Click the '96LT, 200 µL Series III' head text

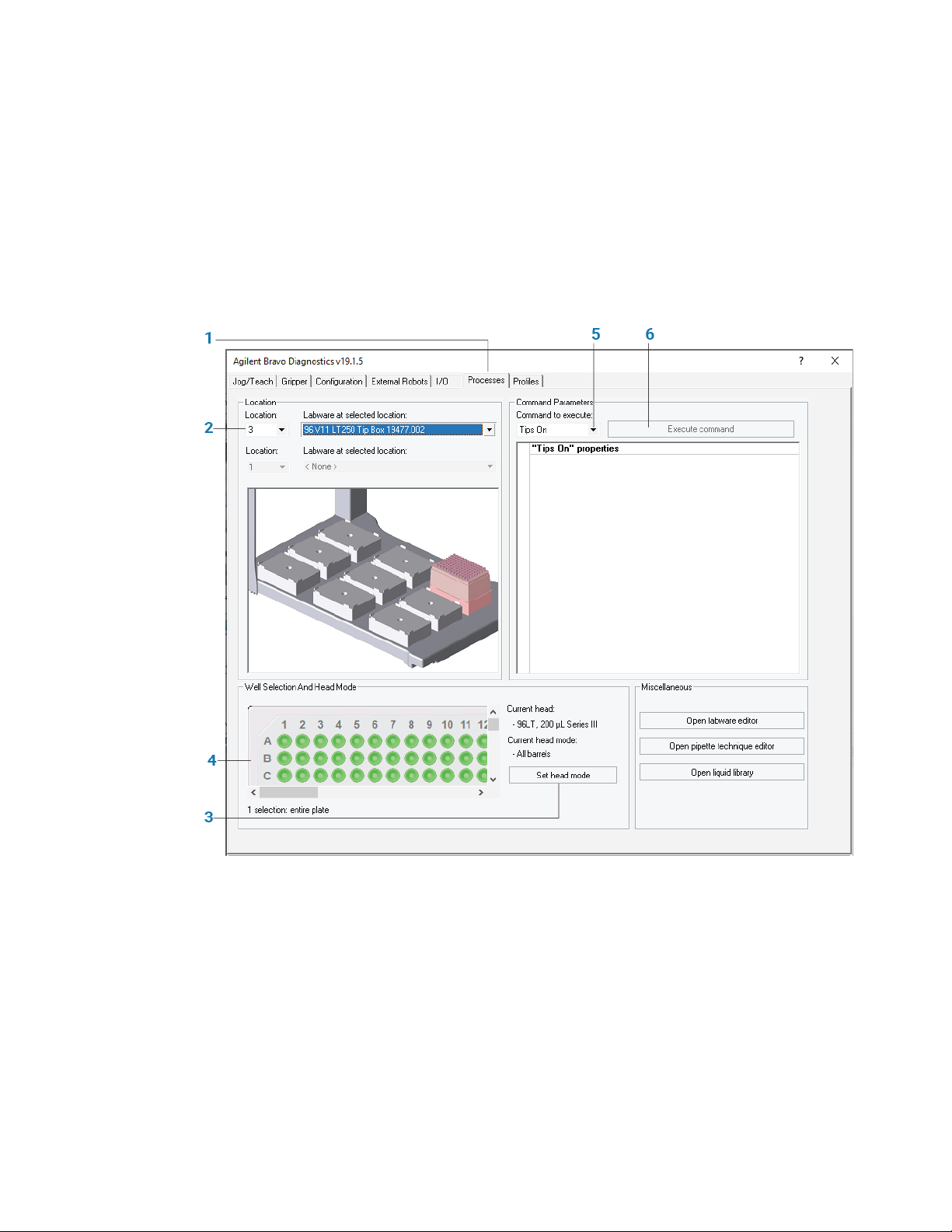tap(557, 724)
